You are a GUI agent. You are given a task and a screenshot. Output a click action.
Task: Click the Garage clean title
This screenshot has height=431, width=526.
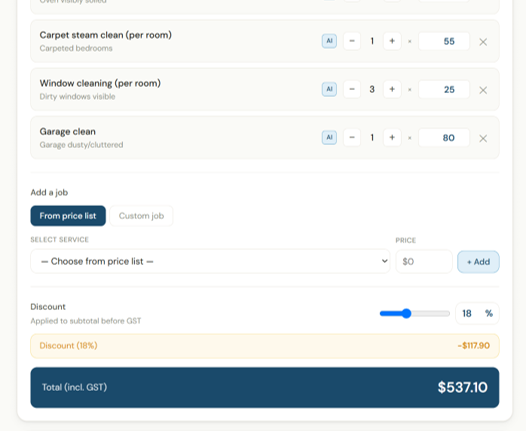point(68,131)
